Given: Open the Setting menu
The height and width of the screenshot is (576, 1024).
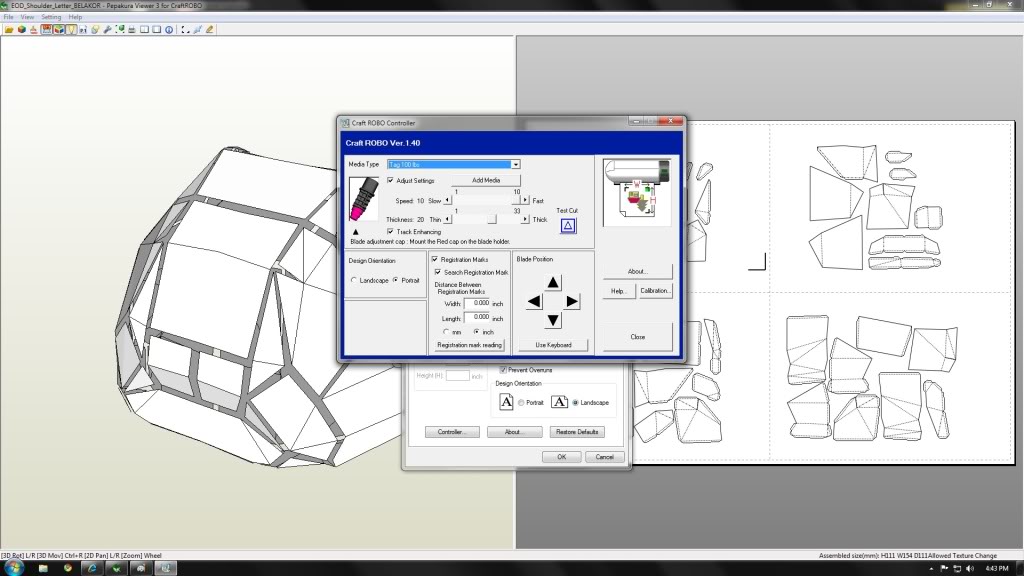Looking at the screenshot, I should (x=51, y=17).
